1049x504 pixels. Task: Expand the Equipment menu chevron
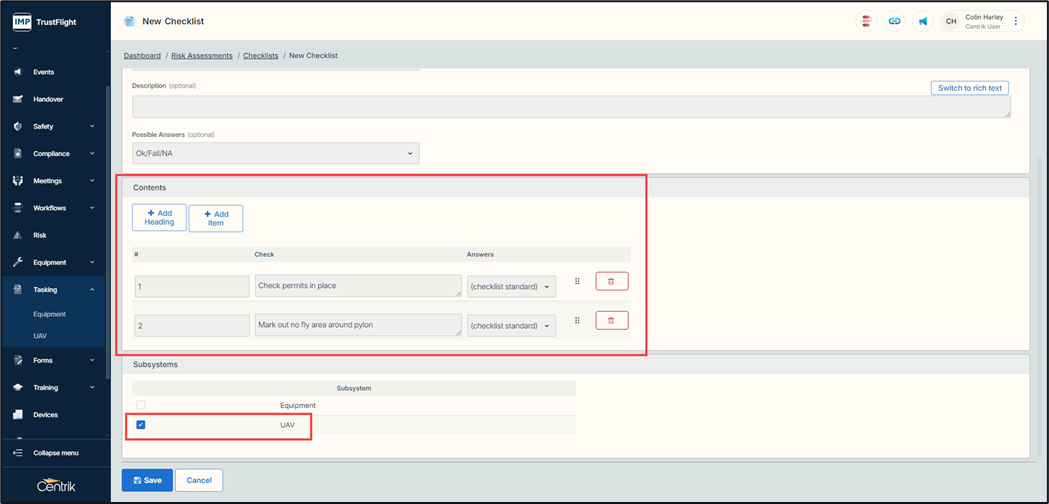pyautogui.click(x=92, y=262)
